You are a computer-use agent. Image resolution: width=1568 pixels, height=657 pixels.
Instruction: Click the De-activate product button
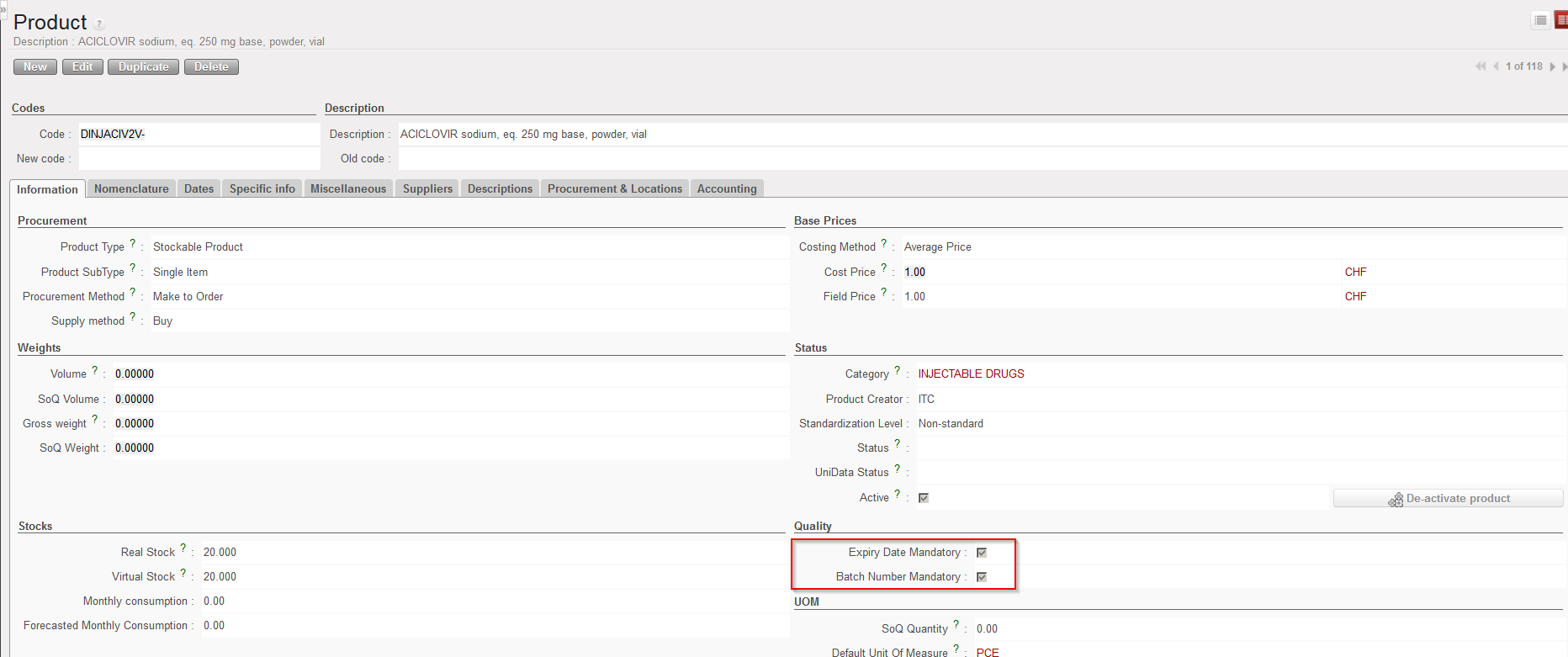coord(1448,499)
